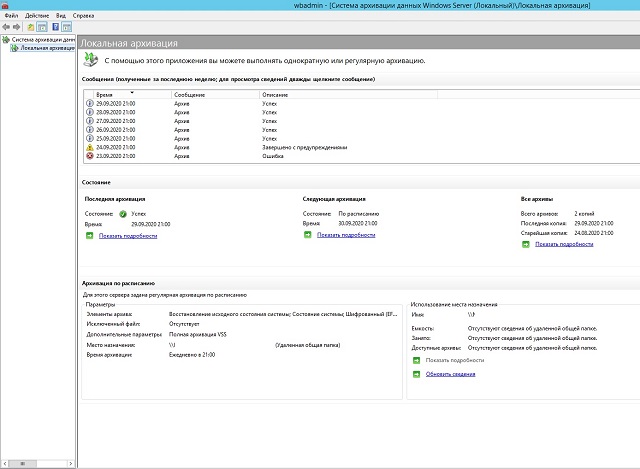Click the wbadmin application icon in title bar

point(5,5)
